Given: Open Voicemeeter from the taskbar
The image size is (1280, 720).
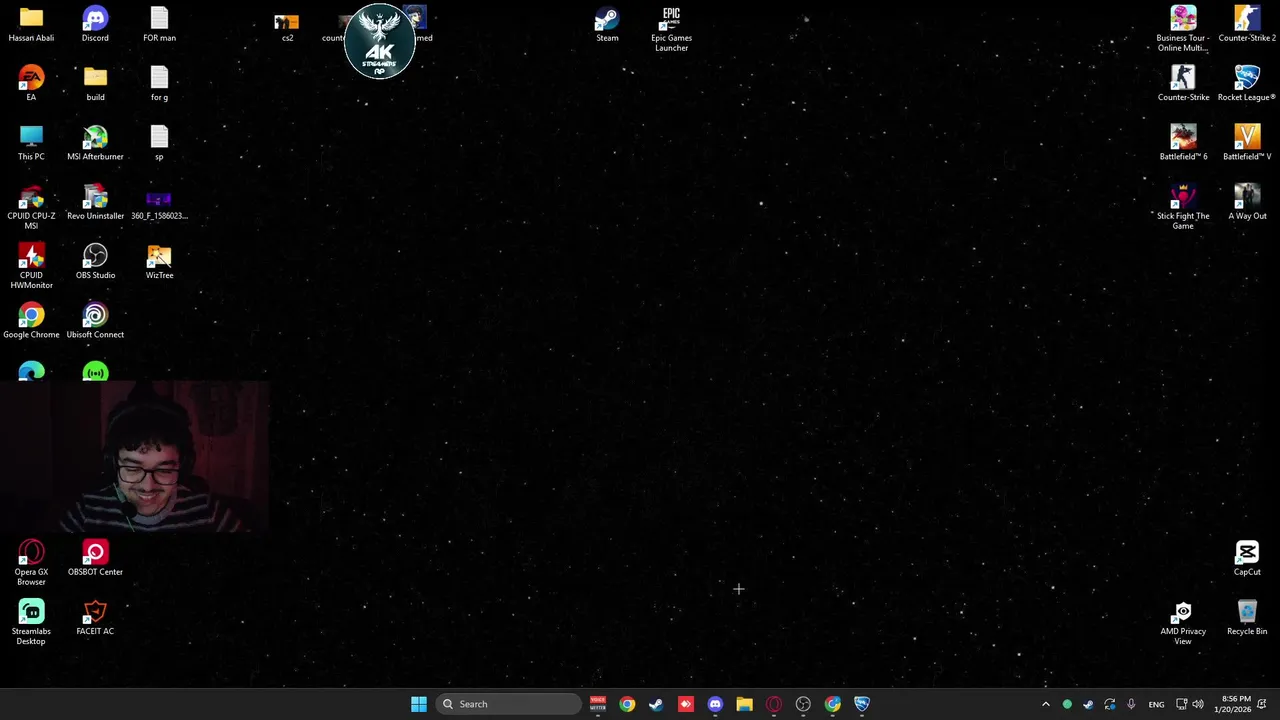Looking at the screenshot, I should point(598,704).
